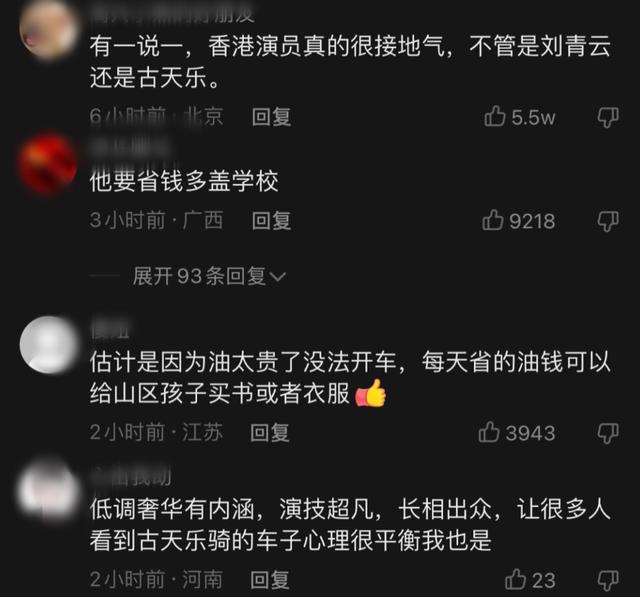The image size is (640, 597).
Task: Open the red avatar of the Guangxi commenter
Action: [x=48, y=165]
